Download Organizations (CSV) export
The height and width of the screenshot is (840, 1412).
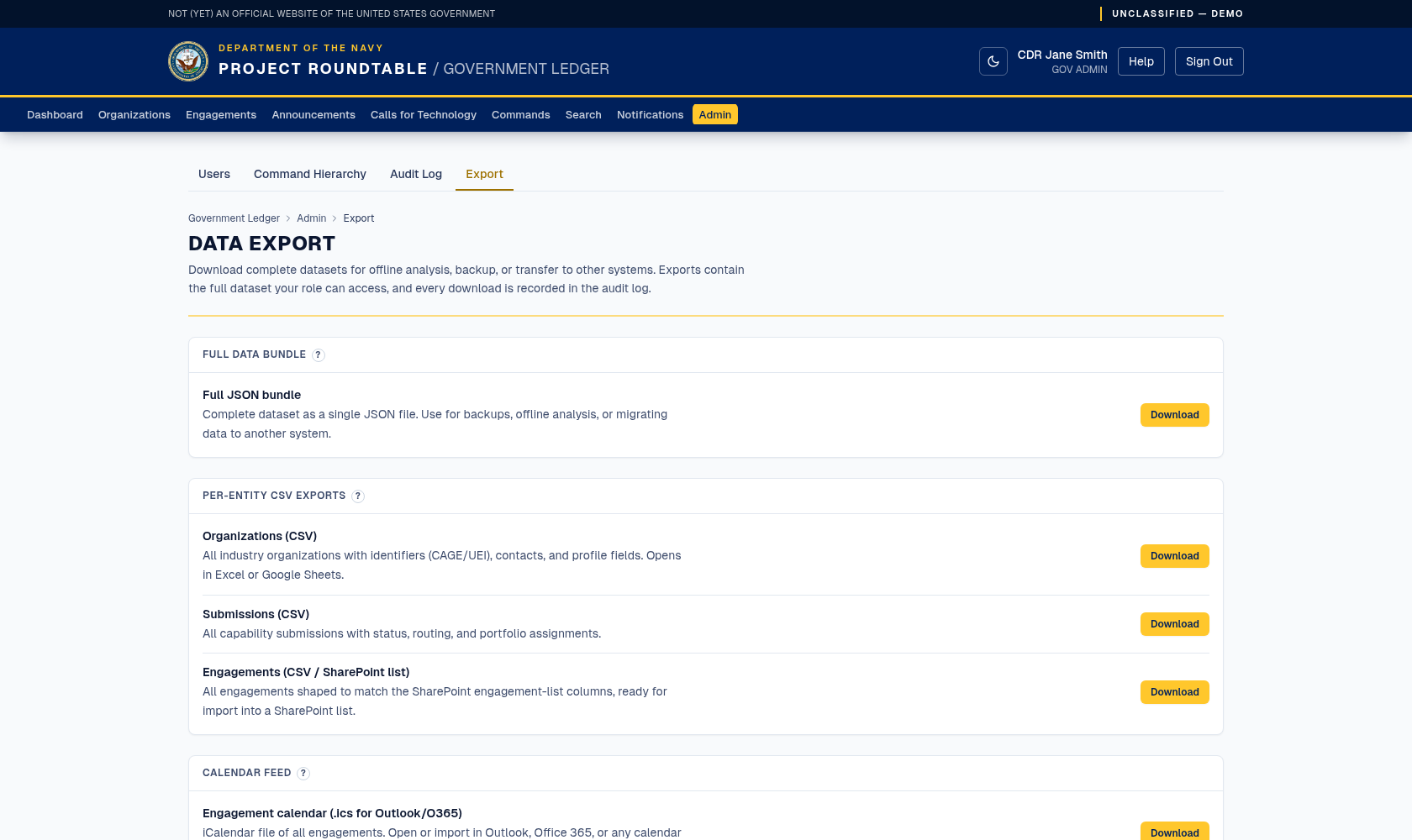[x=1174, y=556]
